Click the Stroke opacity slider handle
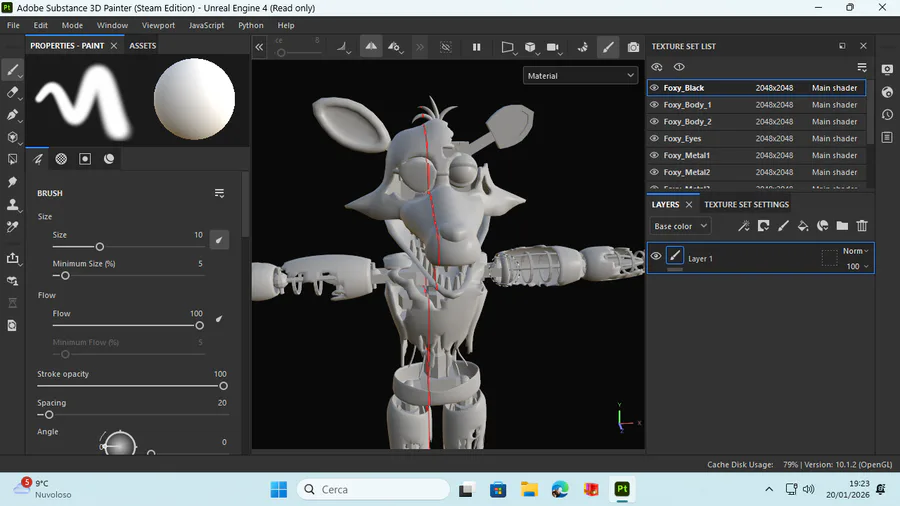This screenshot has height=506, width=900. coord(223,386)
